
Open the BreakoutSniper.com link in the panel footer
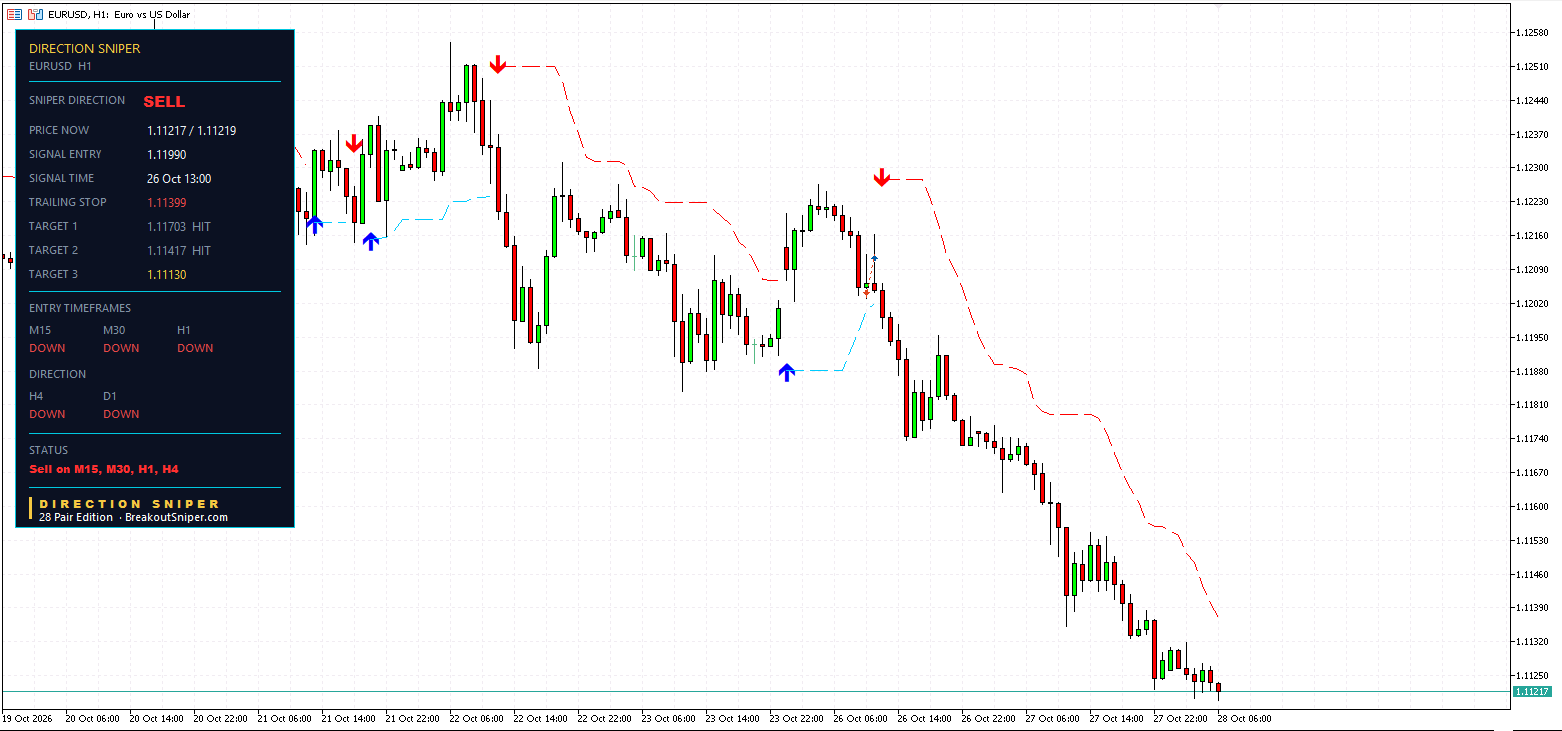tap(176, 517)
